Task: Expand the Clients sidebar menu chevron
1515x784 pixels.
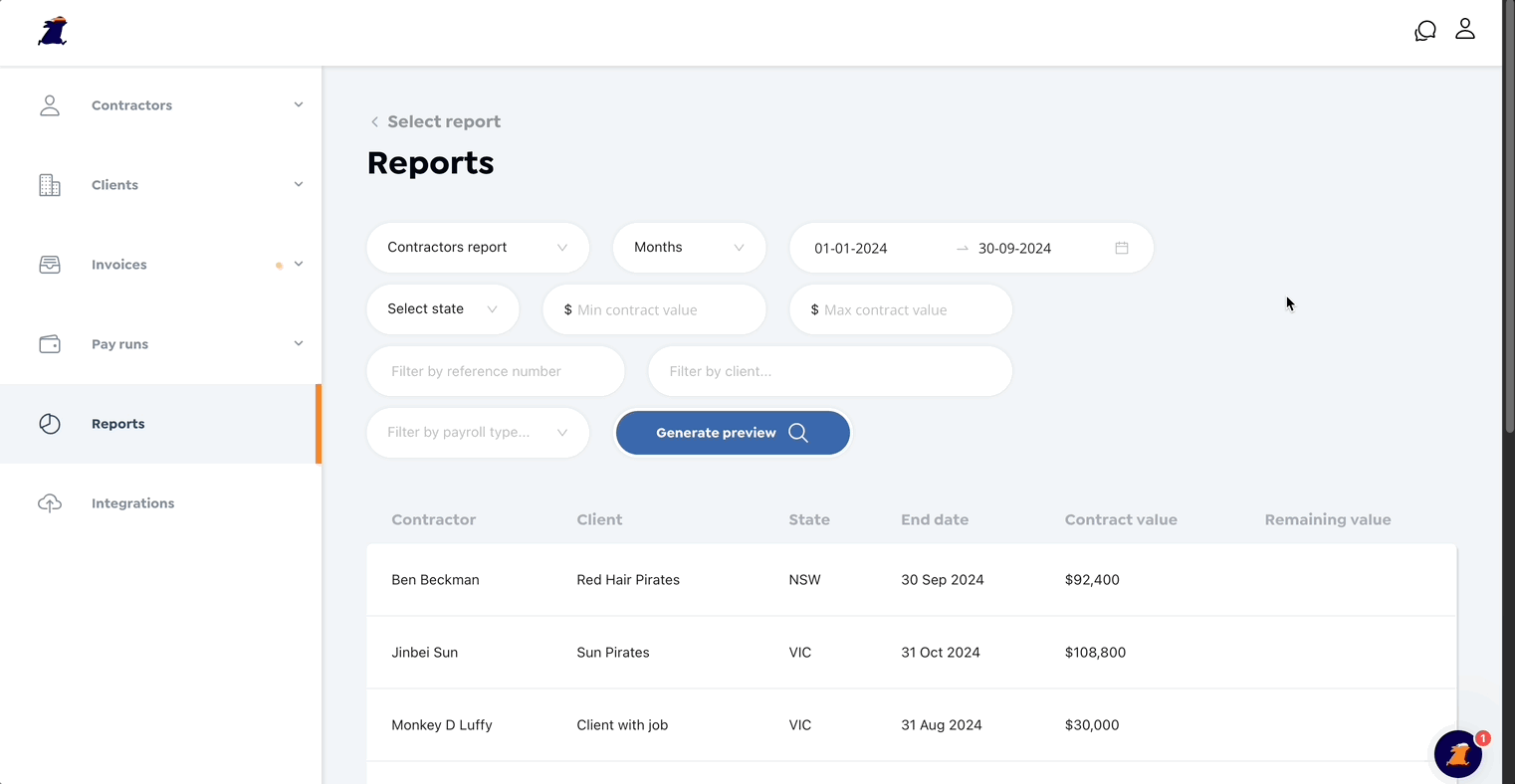Action: [x=299, y=184]
